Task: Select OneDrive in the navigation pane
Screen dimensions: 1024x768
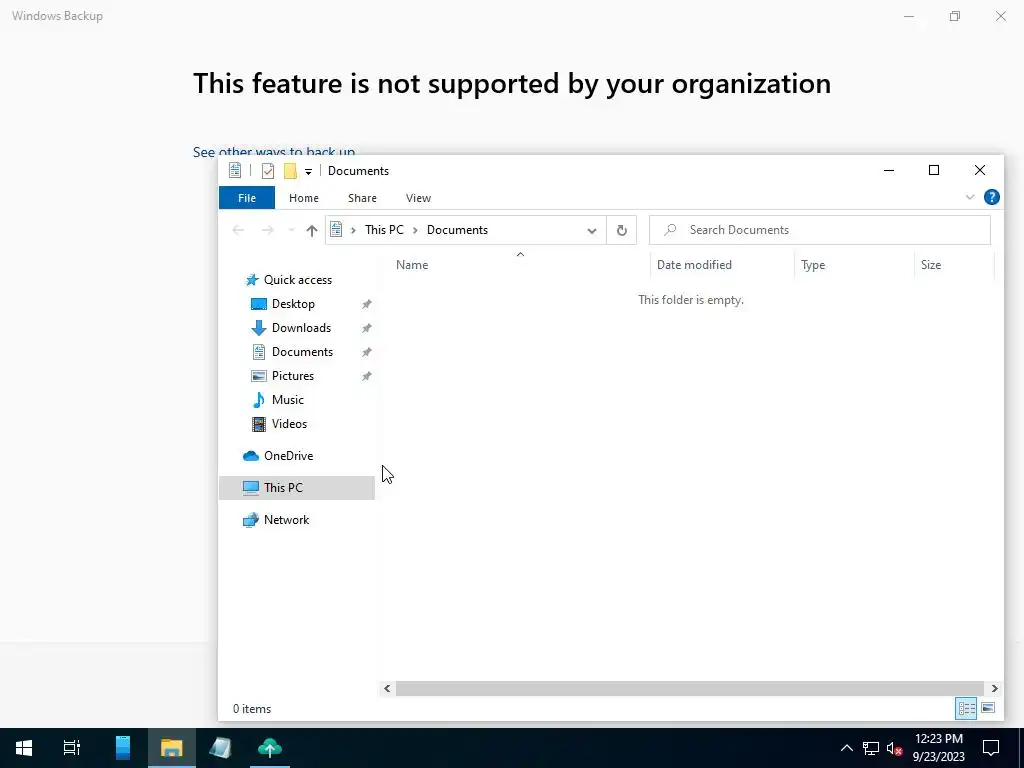Action: click(x=288, y=456)
